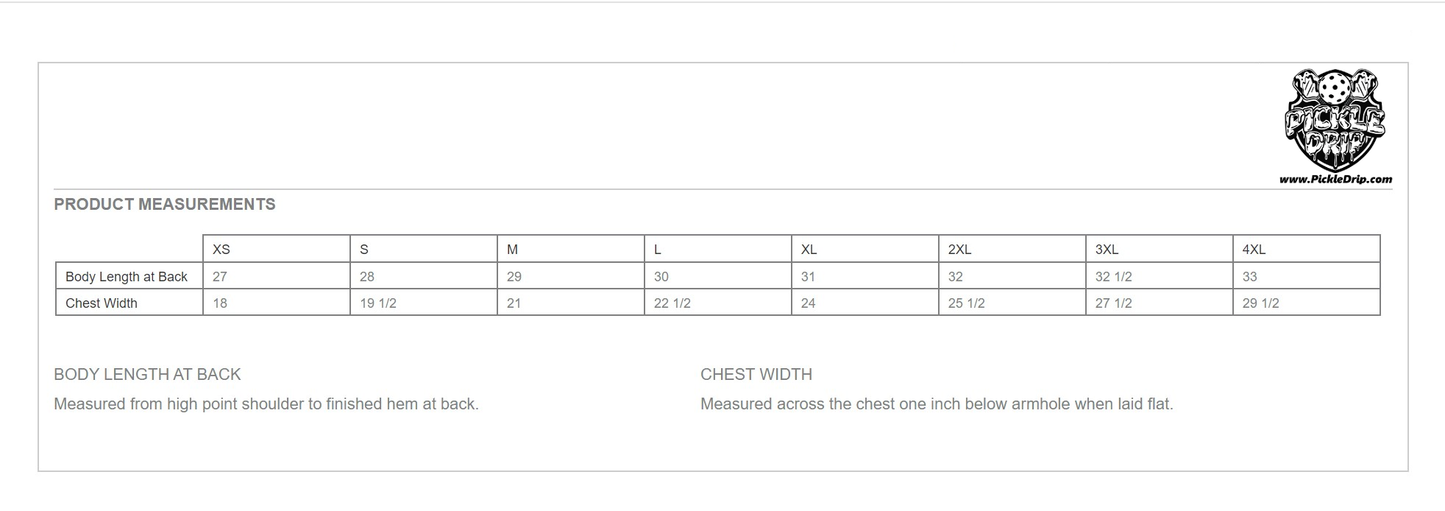Select the XS size column header
The width and height of the screenshot is (1445, 511).
tap(222, 249)
